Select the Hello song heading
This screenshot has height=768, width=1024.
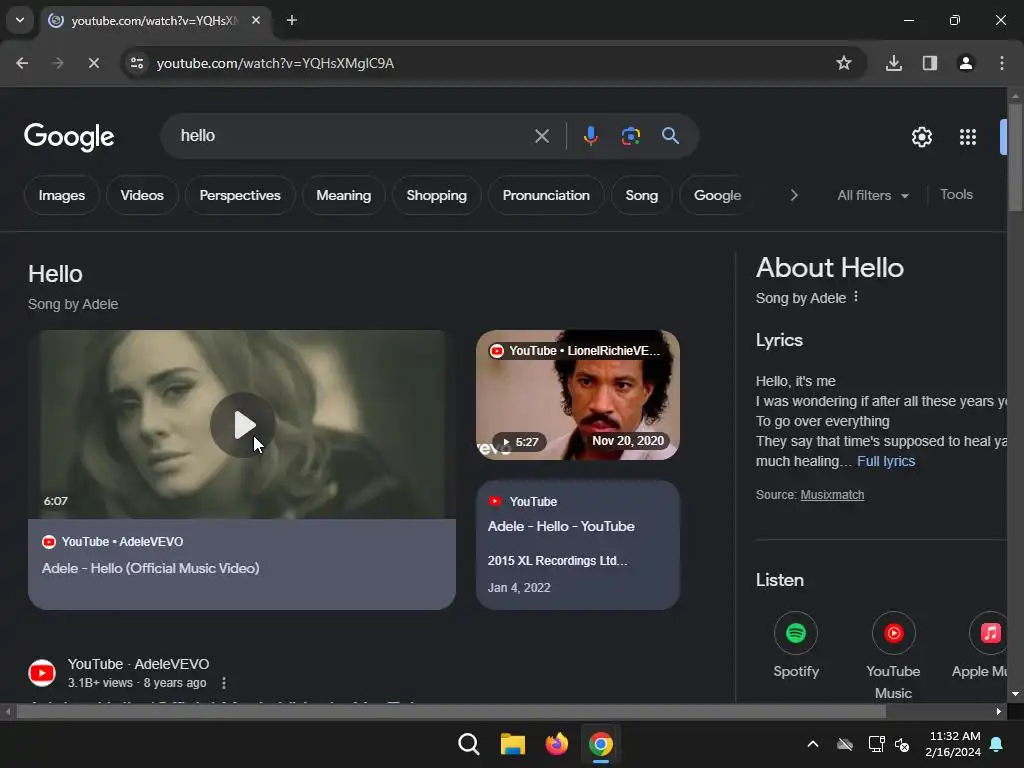(x=56, y=274)
